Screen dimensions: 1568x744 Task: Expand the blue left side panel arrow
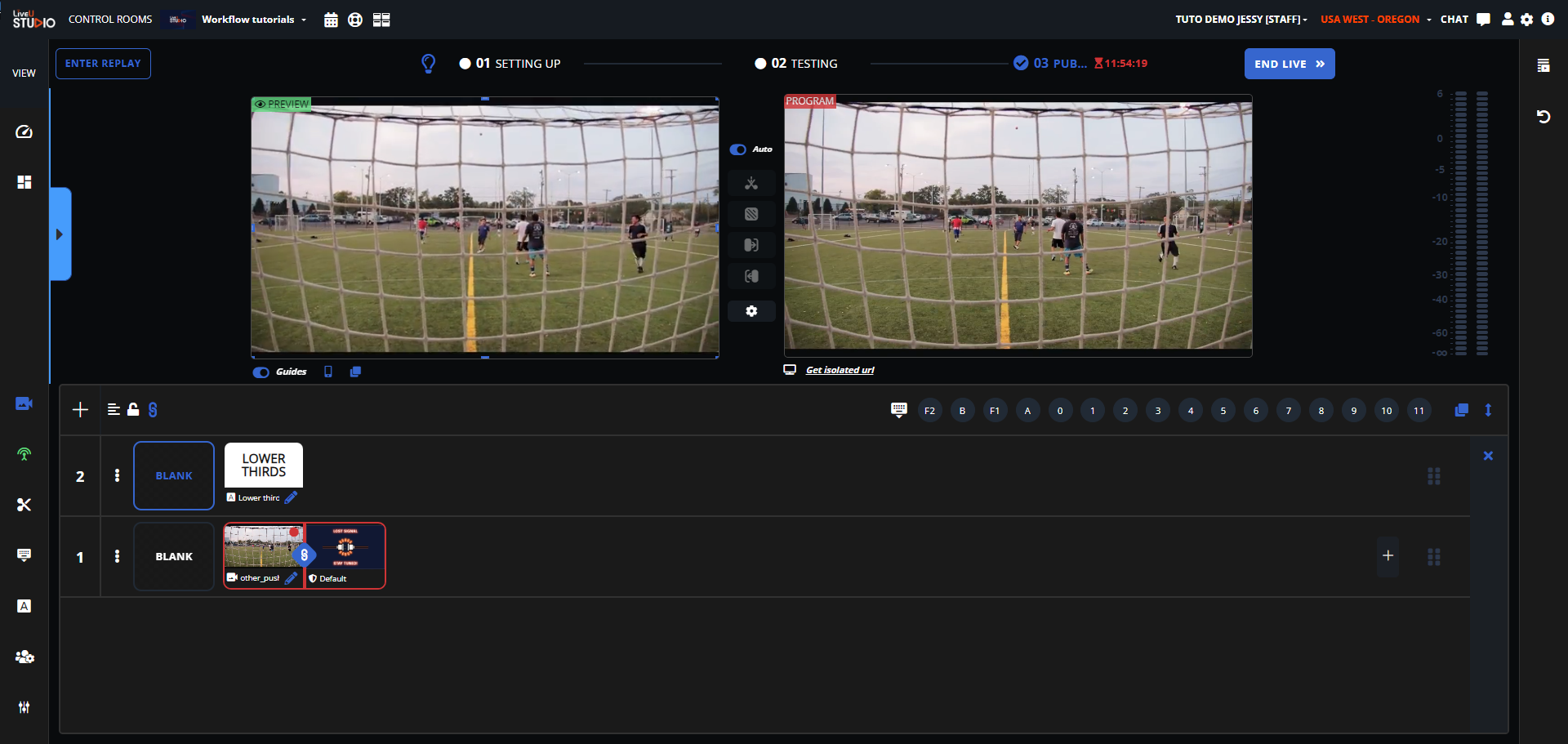[60, 234]
